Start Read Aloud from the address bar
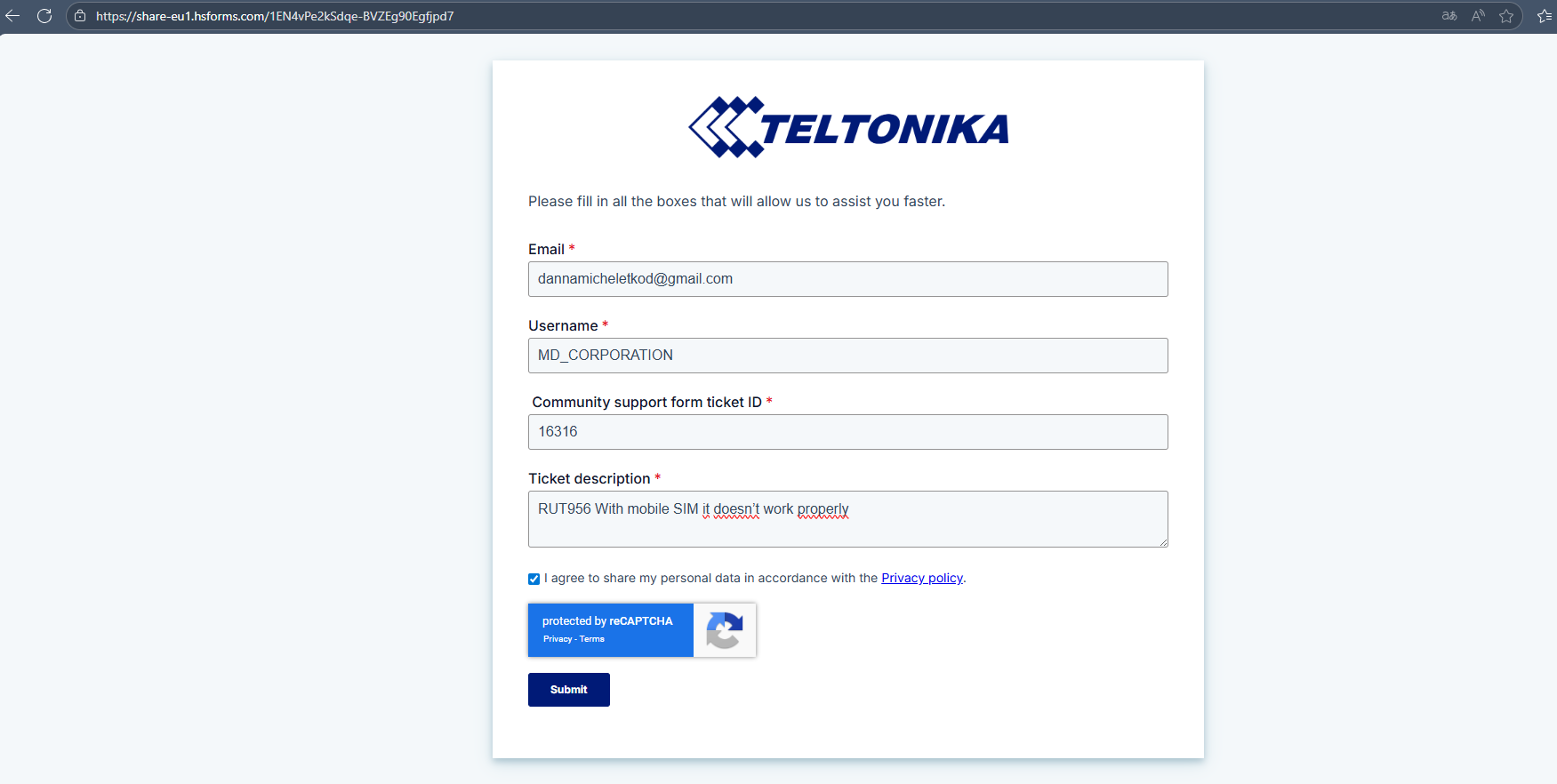1557x784 pixels. click(x=1478, y=16)
